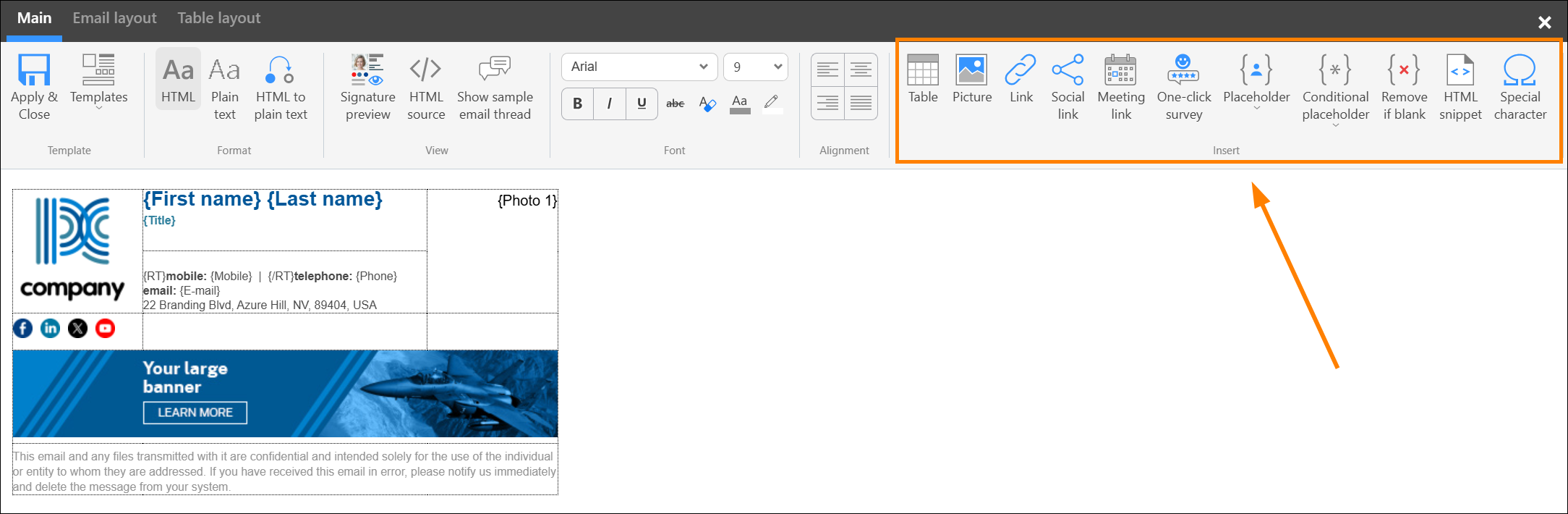Open the Templates gallery
Image resolution: width=1568 pixels, height=514 pixels.
99,82
